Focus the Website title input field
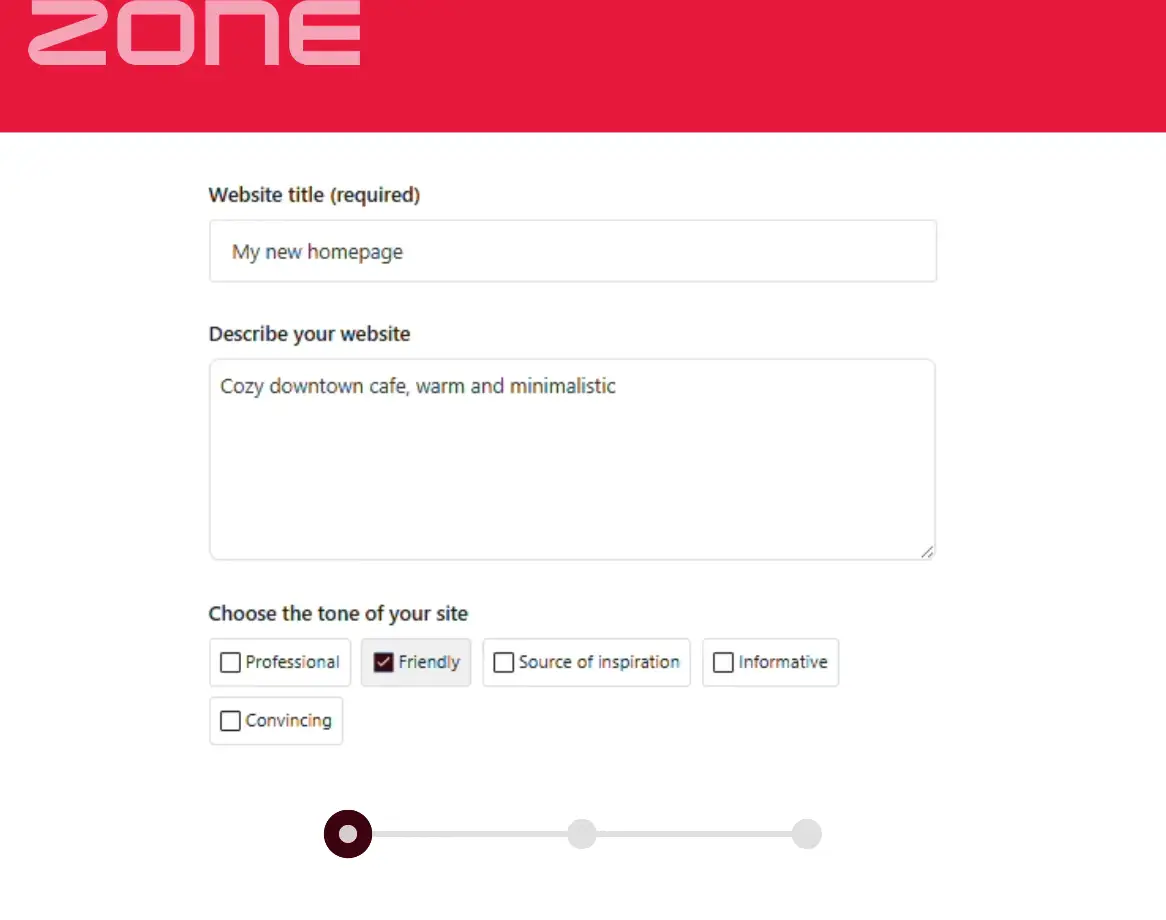The height and width of the screenshot is (920, 1166). click(x=572, y=251)
